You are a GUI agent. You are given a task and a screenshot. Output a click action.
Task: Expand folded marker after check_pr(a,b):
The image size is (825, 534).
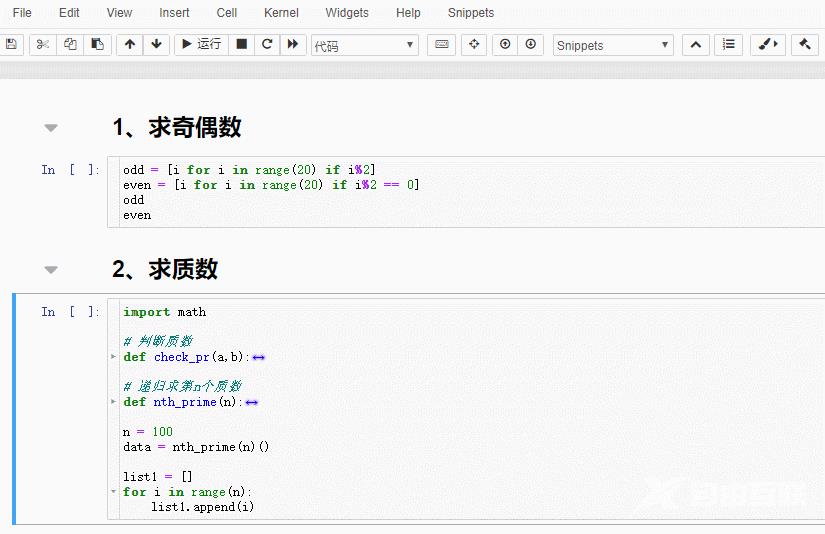(x=258, y=357)
